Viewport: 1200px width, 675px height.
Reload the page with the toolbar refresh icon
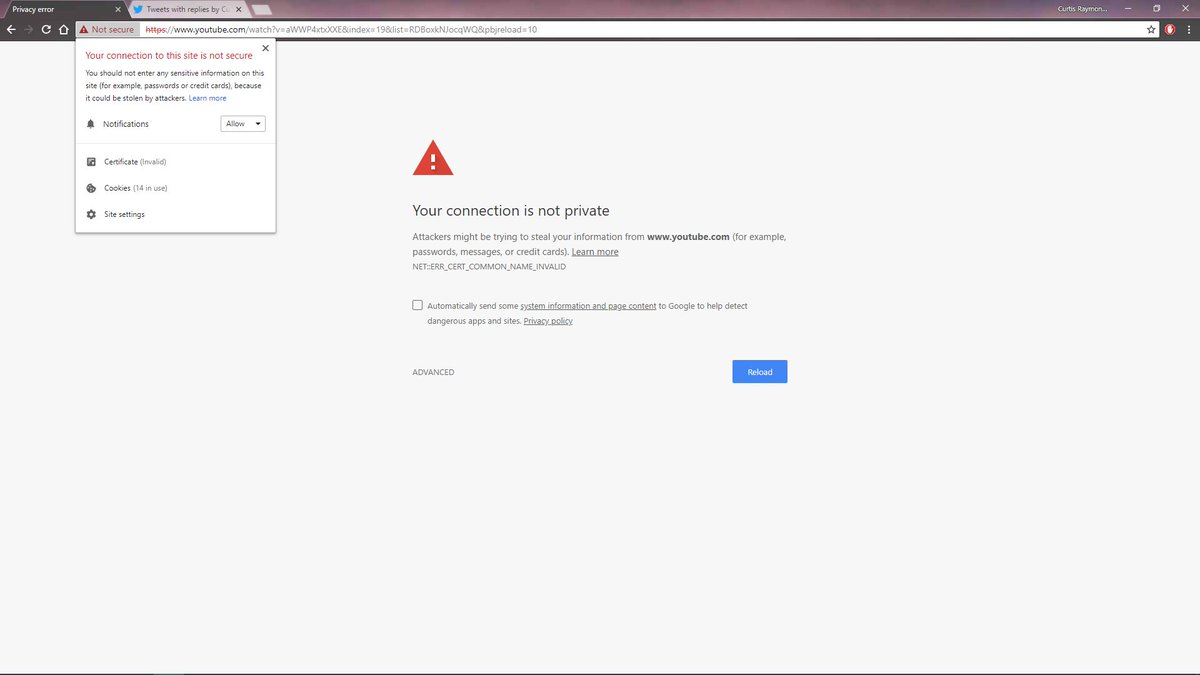(47, 30)
